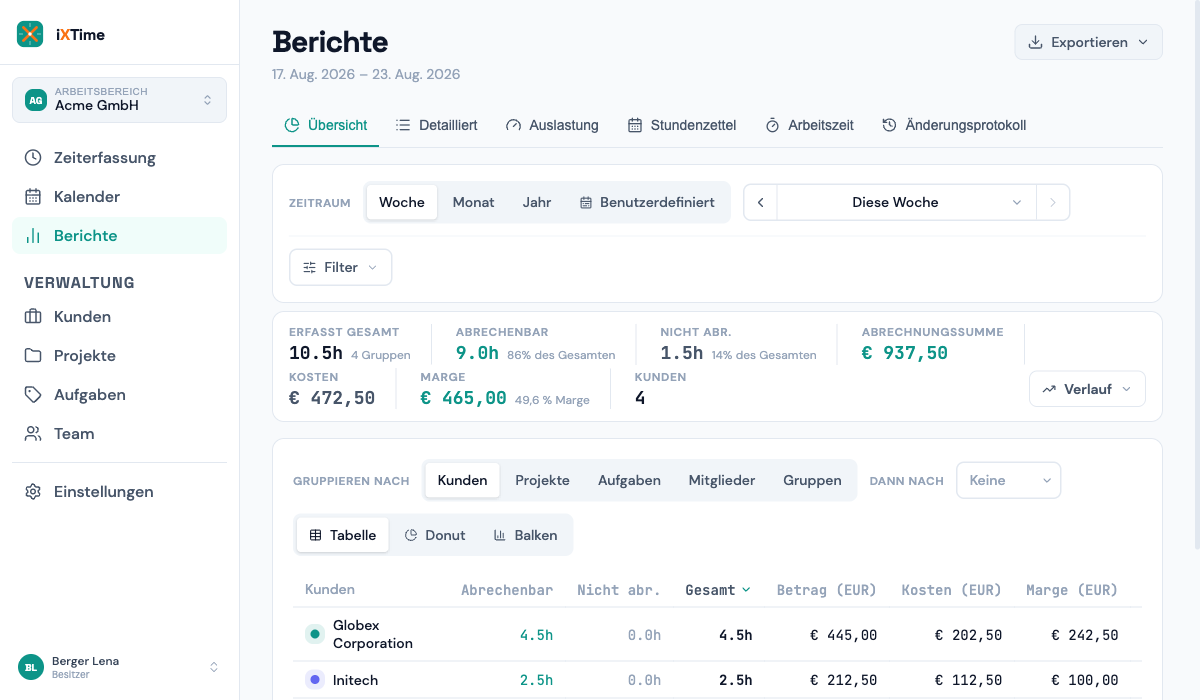Click the iXTime logo icon
Image resolution: width=1200 pixels, height=700 pixels.
30,34
